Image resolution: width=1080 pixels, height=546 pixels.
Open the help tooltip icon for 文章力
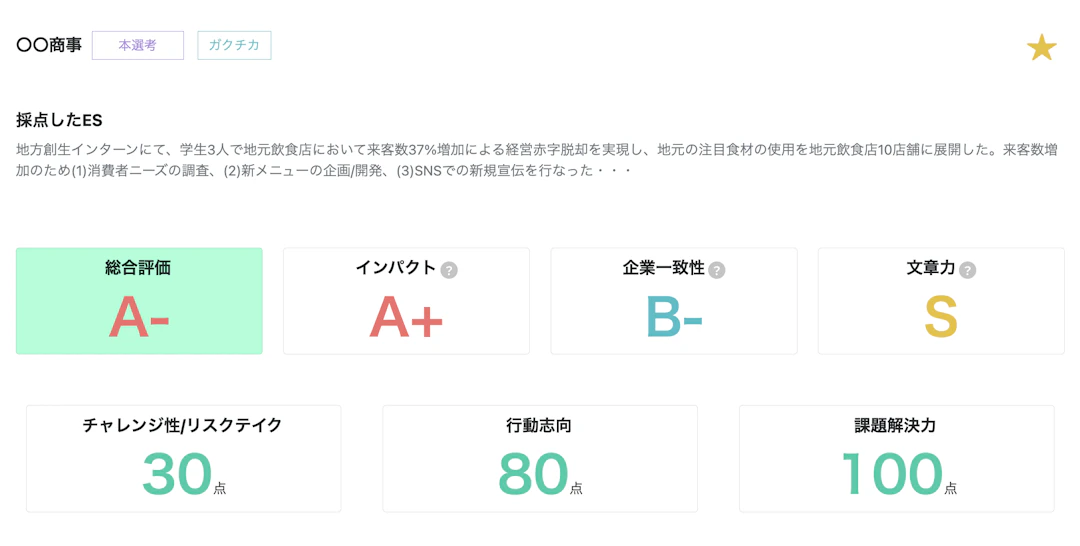tap(967, 270)
